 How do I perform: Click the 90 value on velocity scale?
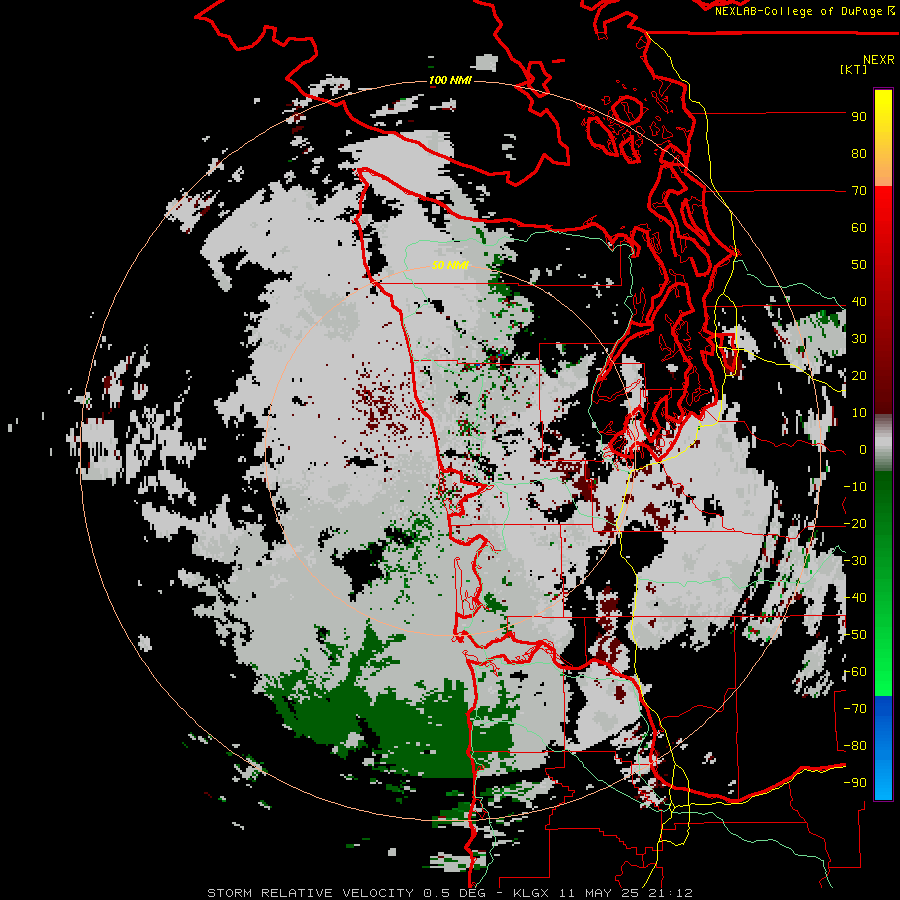point(859,117)
